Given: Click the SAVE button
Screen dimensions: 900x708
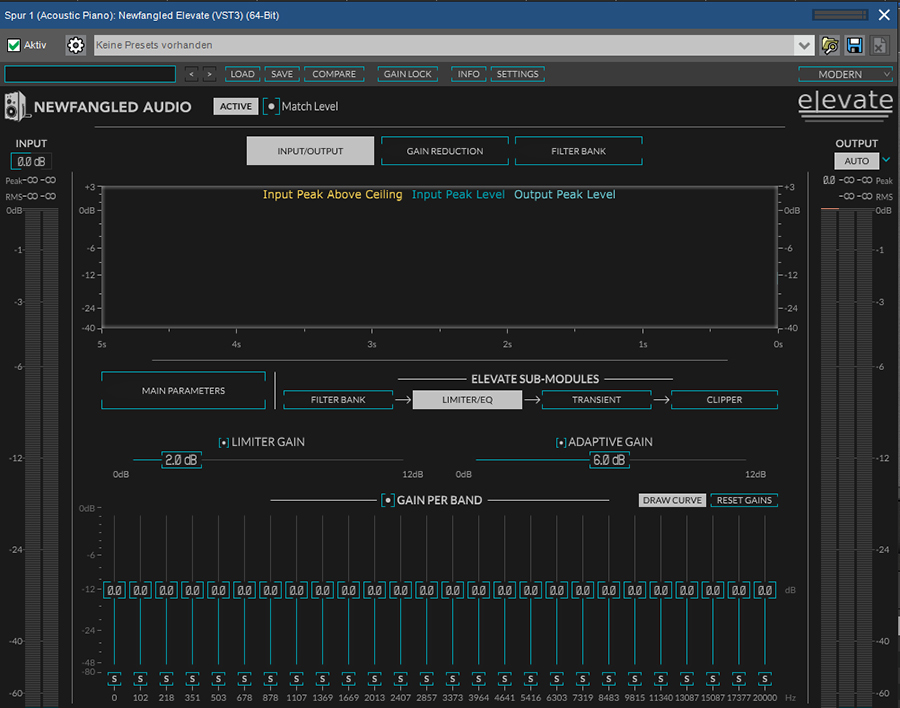Looking at the screenshot, I should pos(282,74).
